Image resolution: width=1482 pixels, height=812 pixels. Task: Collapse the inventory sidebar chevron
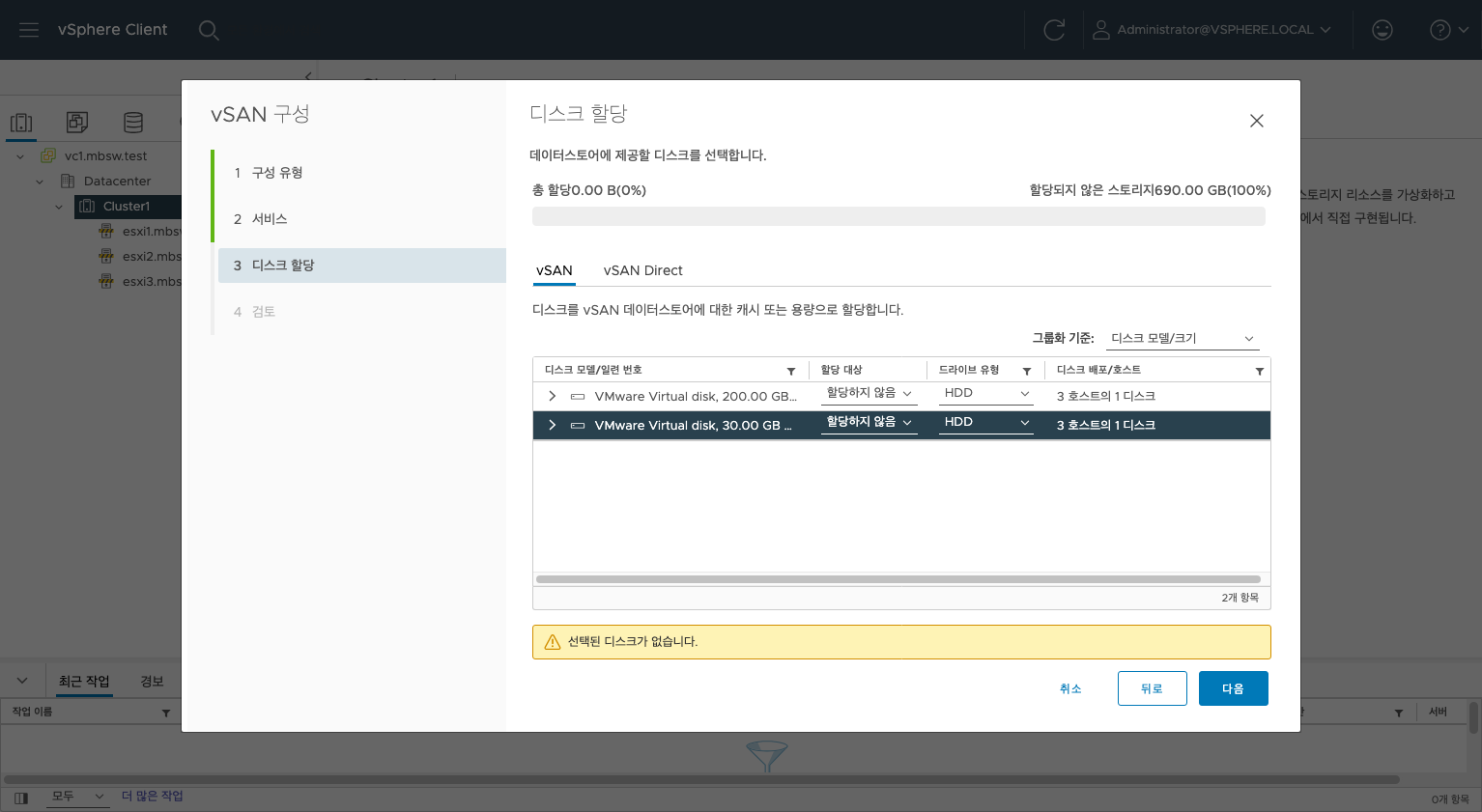pos(308,75)
